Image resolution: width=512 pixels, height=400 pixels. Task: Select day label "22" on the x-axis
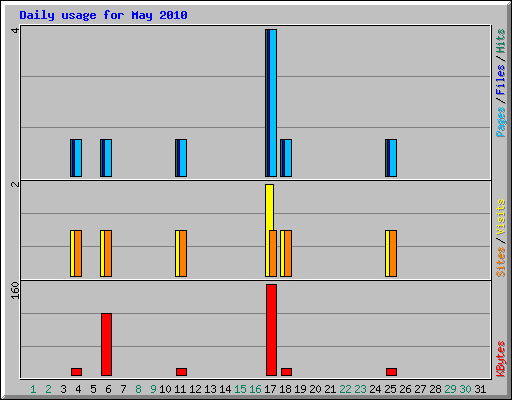(345, 389)
